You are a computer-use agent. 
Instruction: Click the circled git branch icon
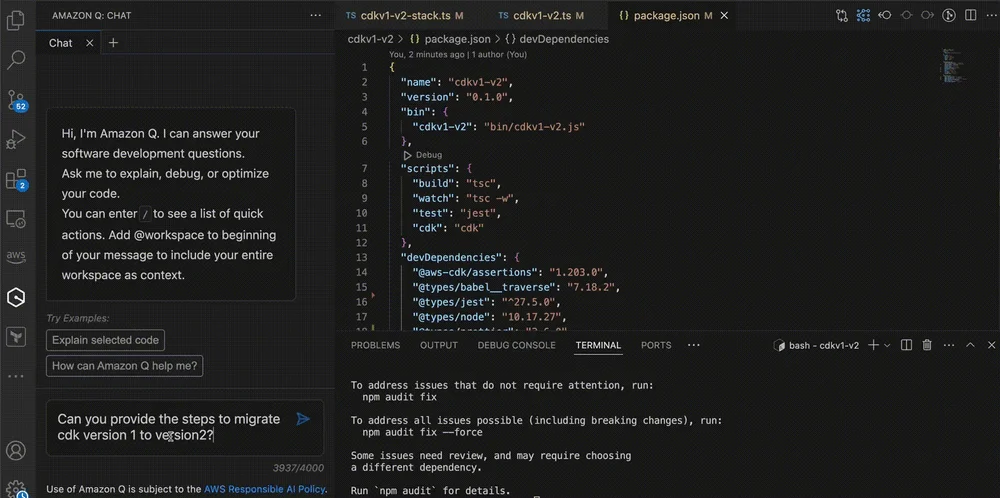(949, 15)
